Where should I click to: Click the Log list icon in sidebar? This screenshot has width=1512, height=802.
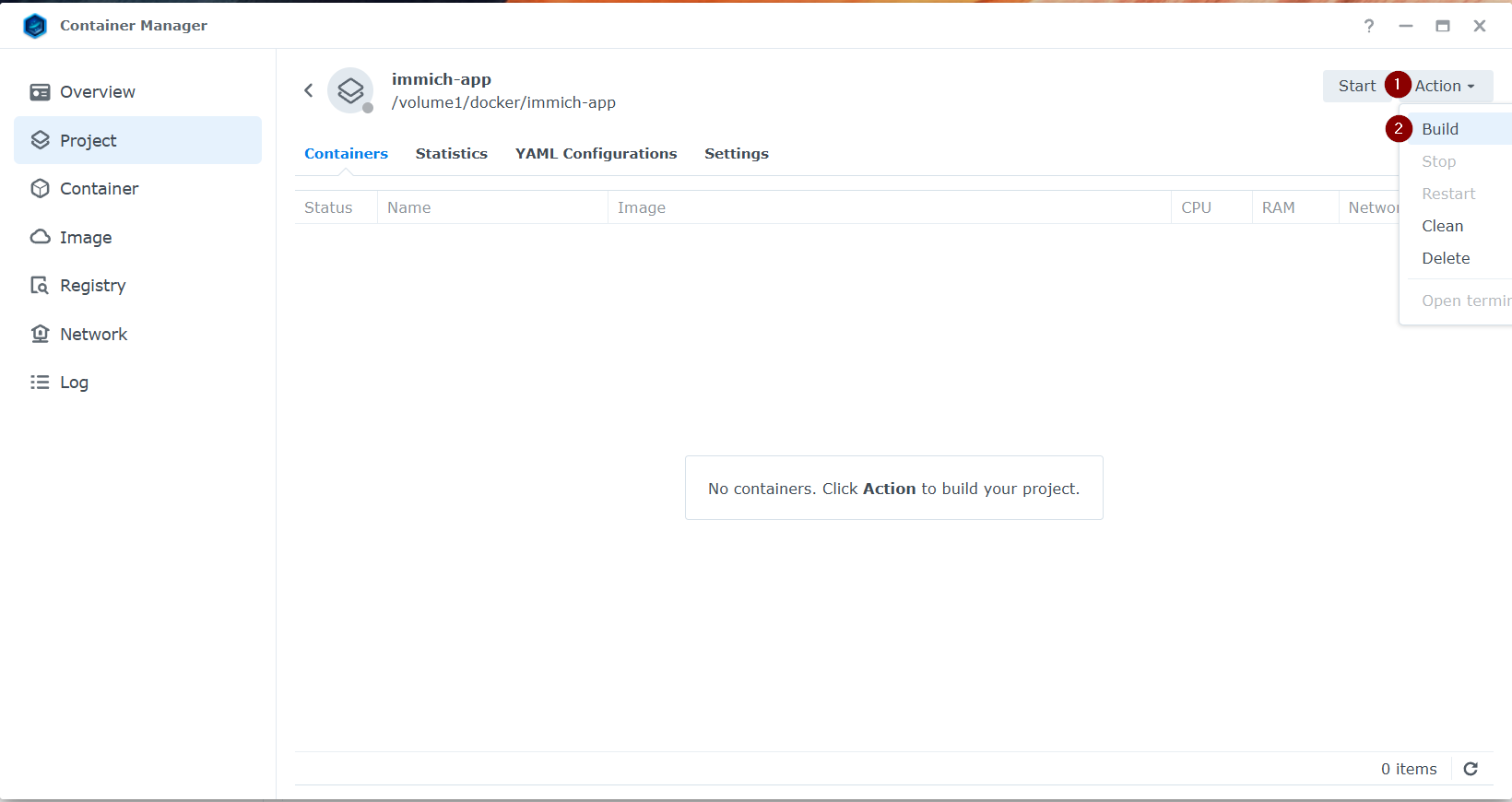(40, 382)
